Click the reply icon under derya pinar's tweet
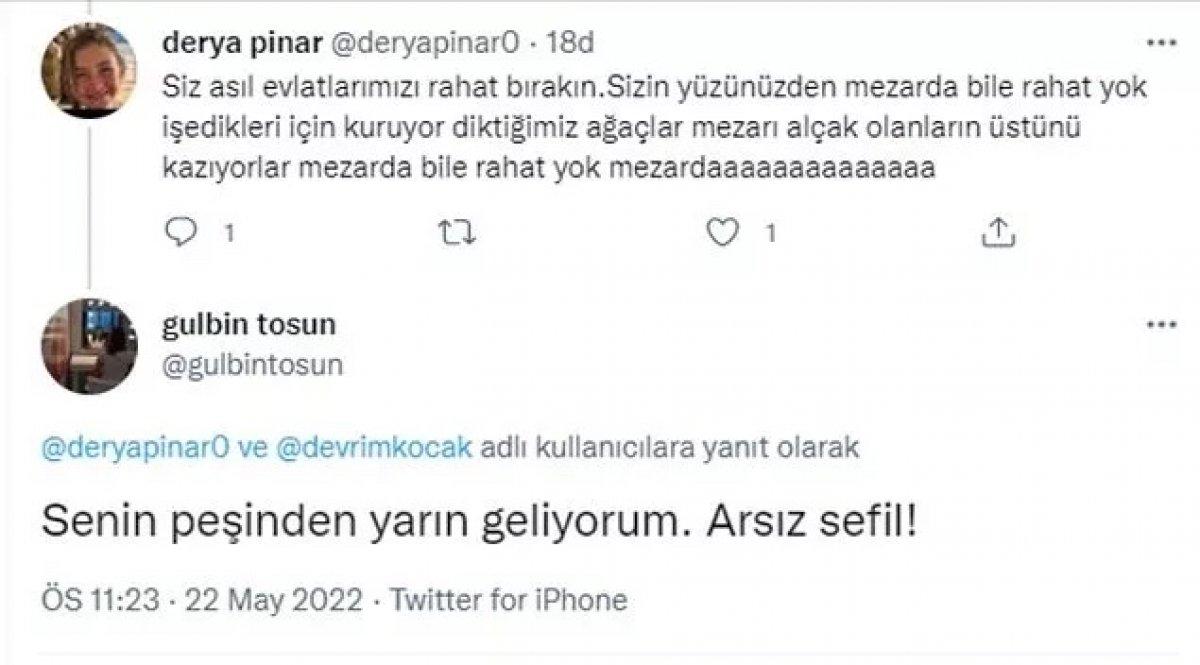Screen dimensions: 1200x665 pyautogui.click(x=181, y=231)
